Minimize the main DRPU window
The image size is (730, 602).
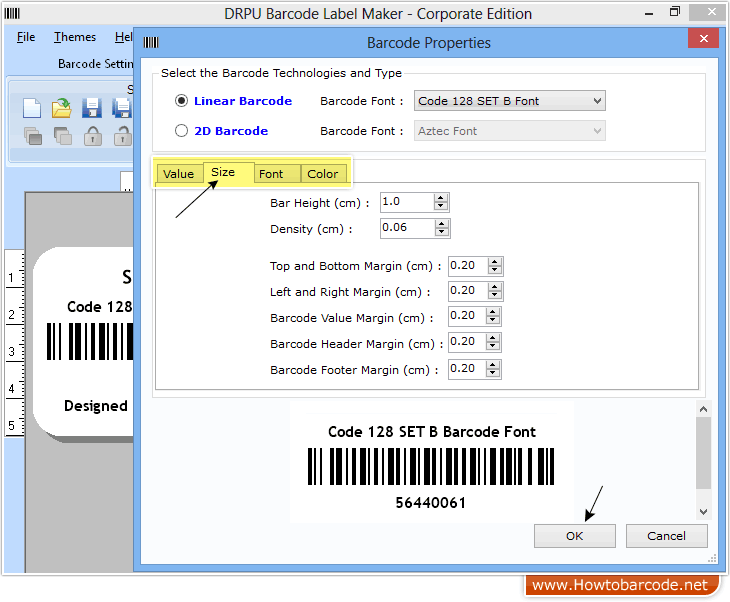pos(649,13)
